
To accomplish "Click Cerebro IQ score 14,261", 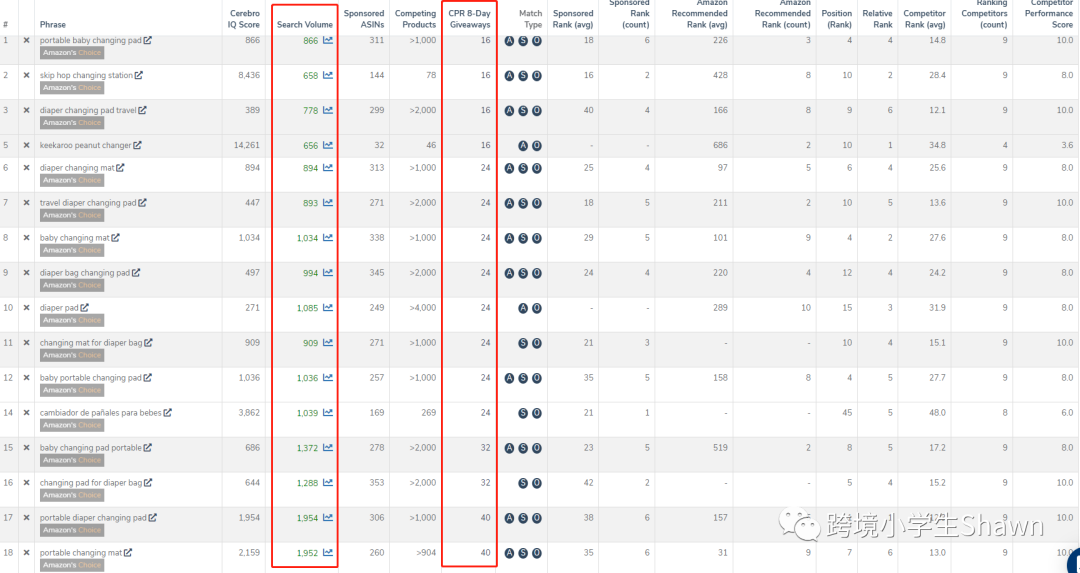I will point(247,145).
